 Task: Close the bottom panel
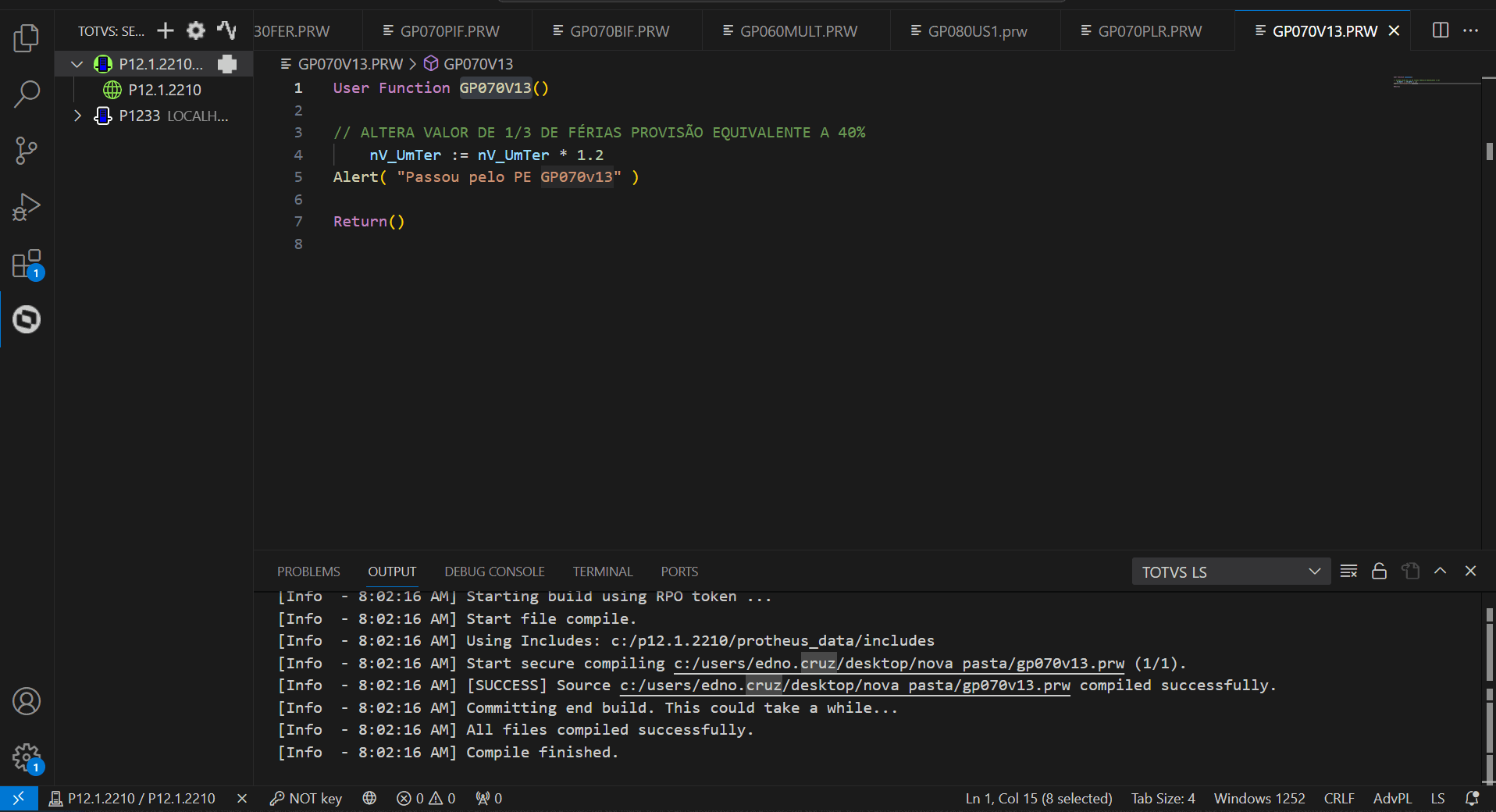coord(1471,571)
